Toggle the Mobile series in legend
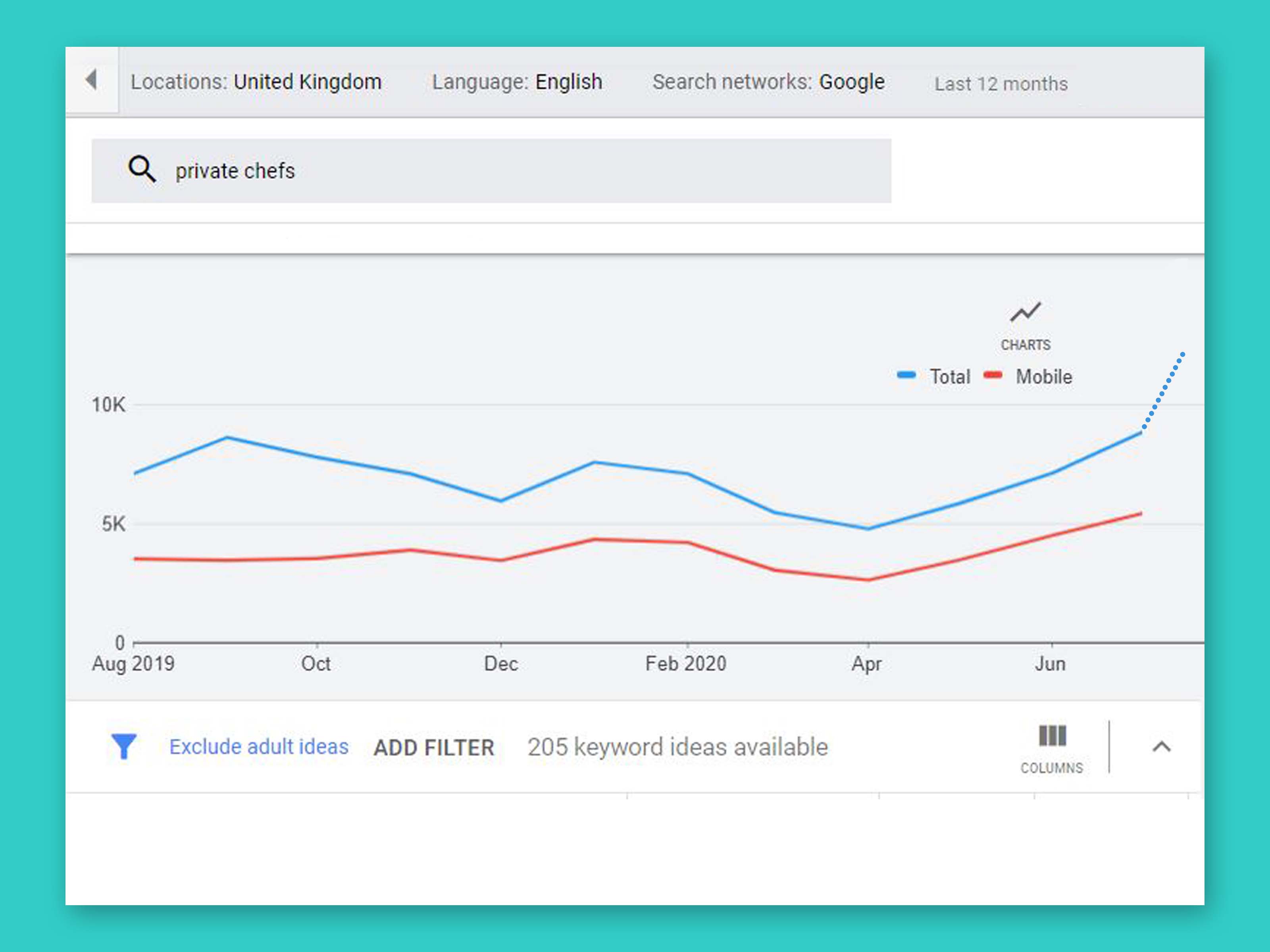Viewport: 1270px width, 952px height. pyautogui.click(x=1043, y=377)
